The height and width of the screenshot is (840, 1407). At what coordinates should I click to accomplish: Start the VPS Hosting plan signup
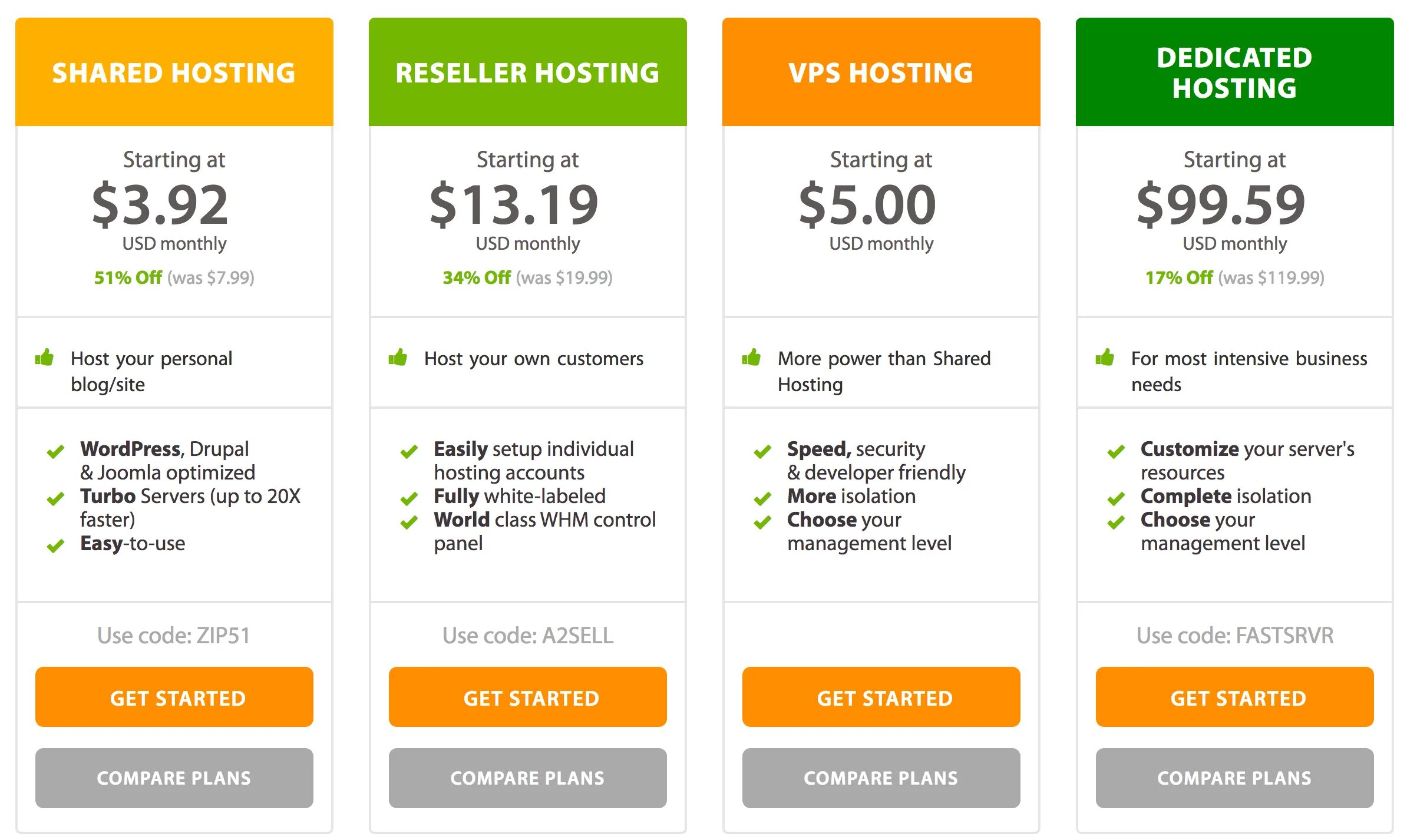[881, 697]
